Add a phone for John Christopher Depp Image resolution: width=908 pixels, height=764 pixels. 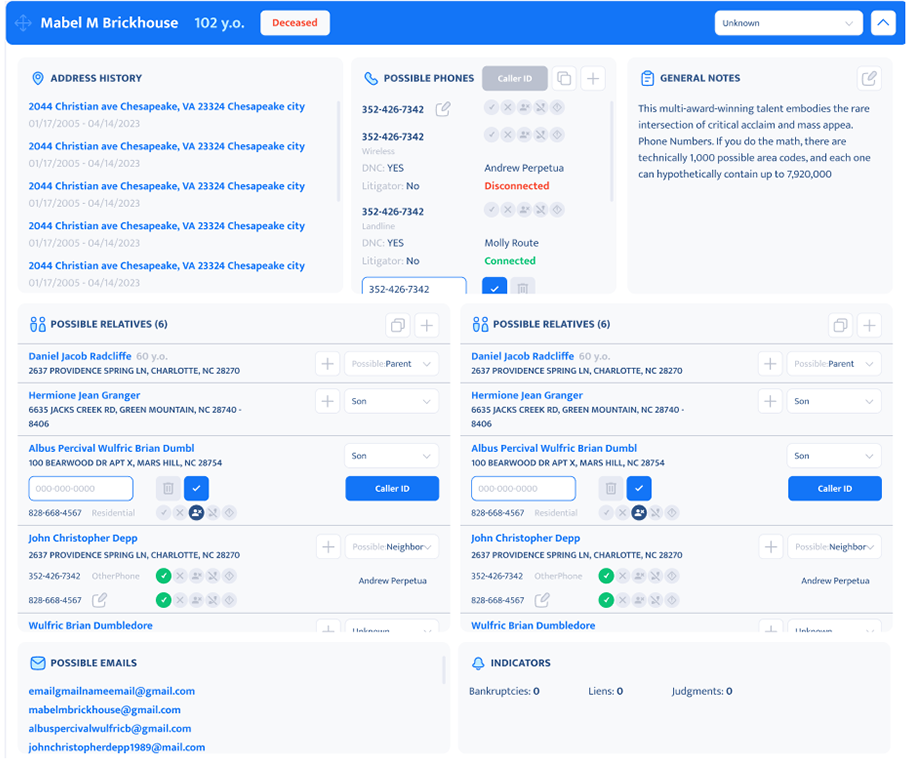coord(327,546)
